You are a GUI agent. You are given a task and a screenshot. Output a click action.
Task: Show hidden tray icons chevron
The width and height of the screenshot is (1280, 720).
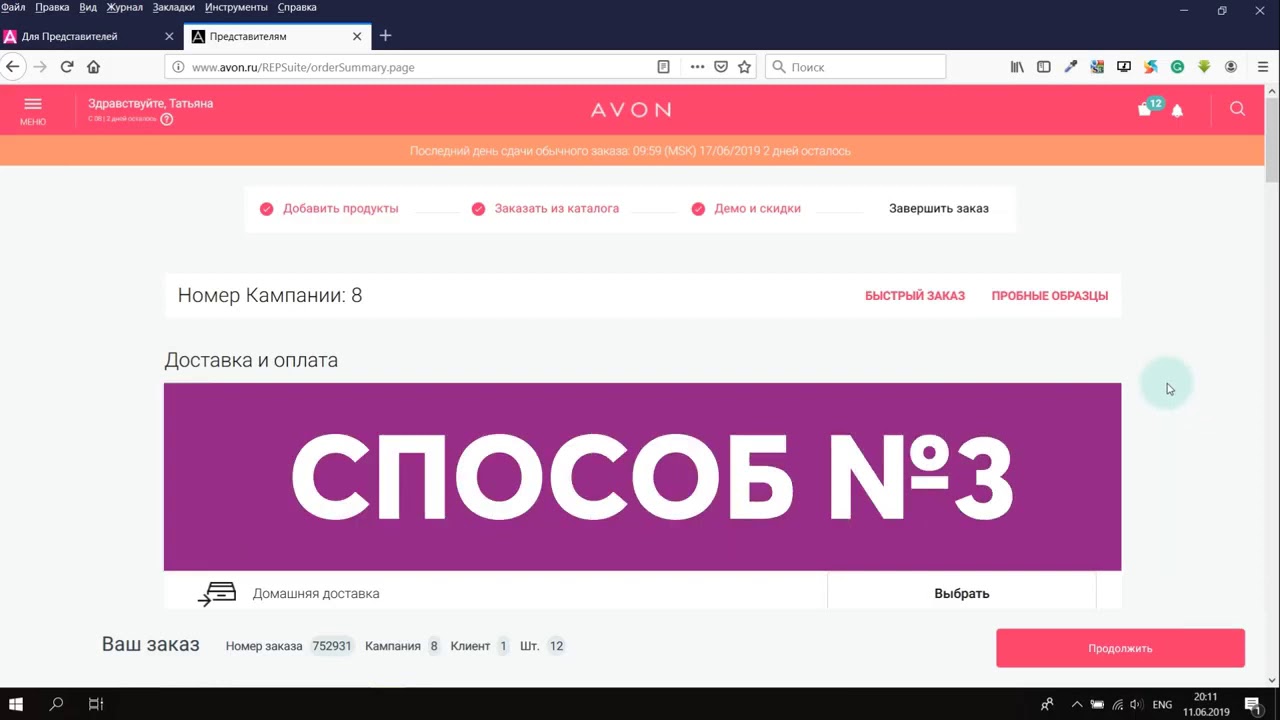1077,704
